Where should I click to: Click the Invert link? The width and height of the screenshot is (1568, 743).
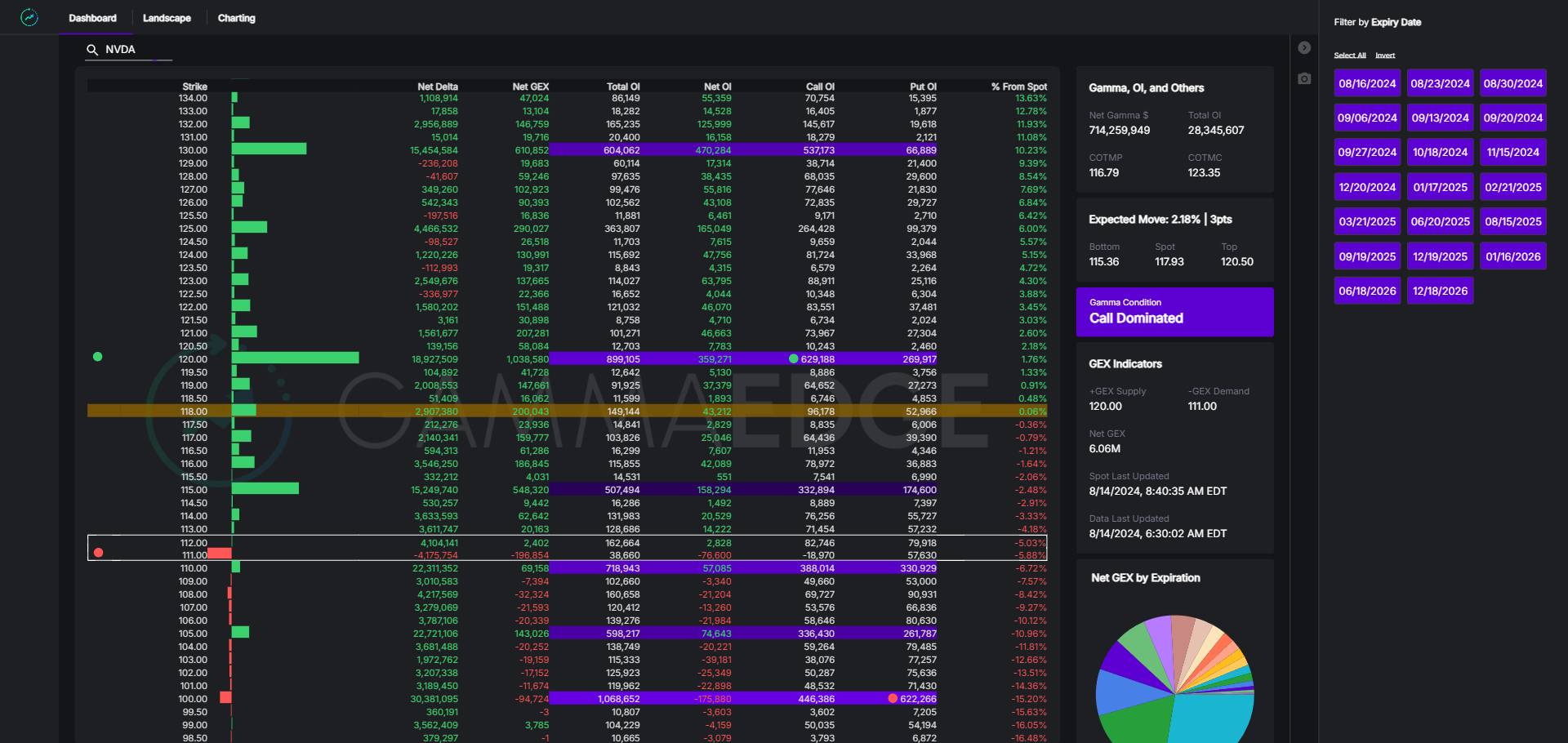1385,56
